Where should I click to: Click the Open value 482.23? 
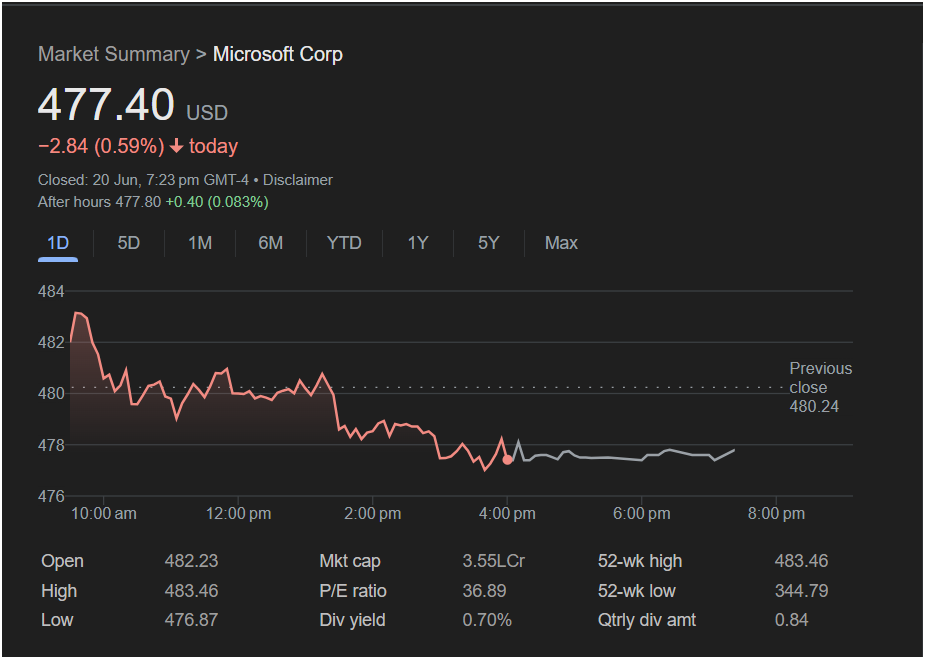pyautogui.click(x=191, y=561)
